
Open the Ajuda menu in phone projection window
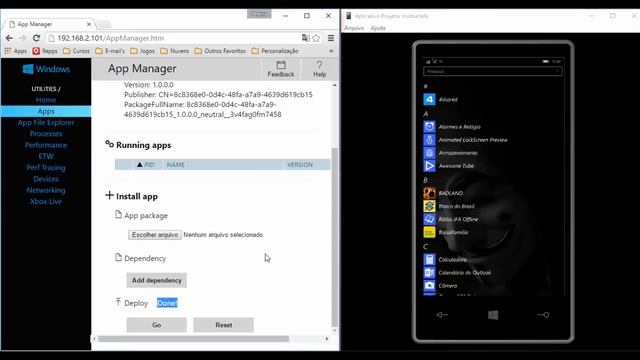click(x=378, y=28)
